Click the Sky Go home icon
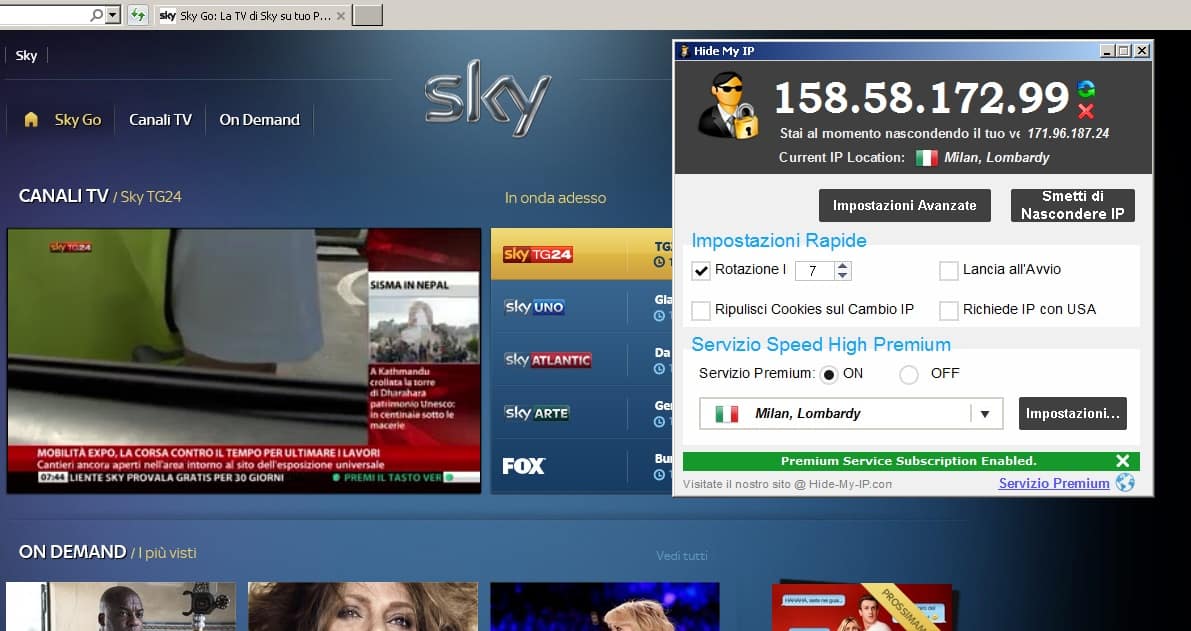 31,119
